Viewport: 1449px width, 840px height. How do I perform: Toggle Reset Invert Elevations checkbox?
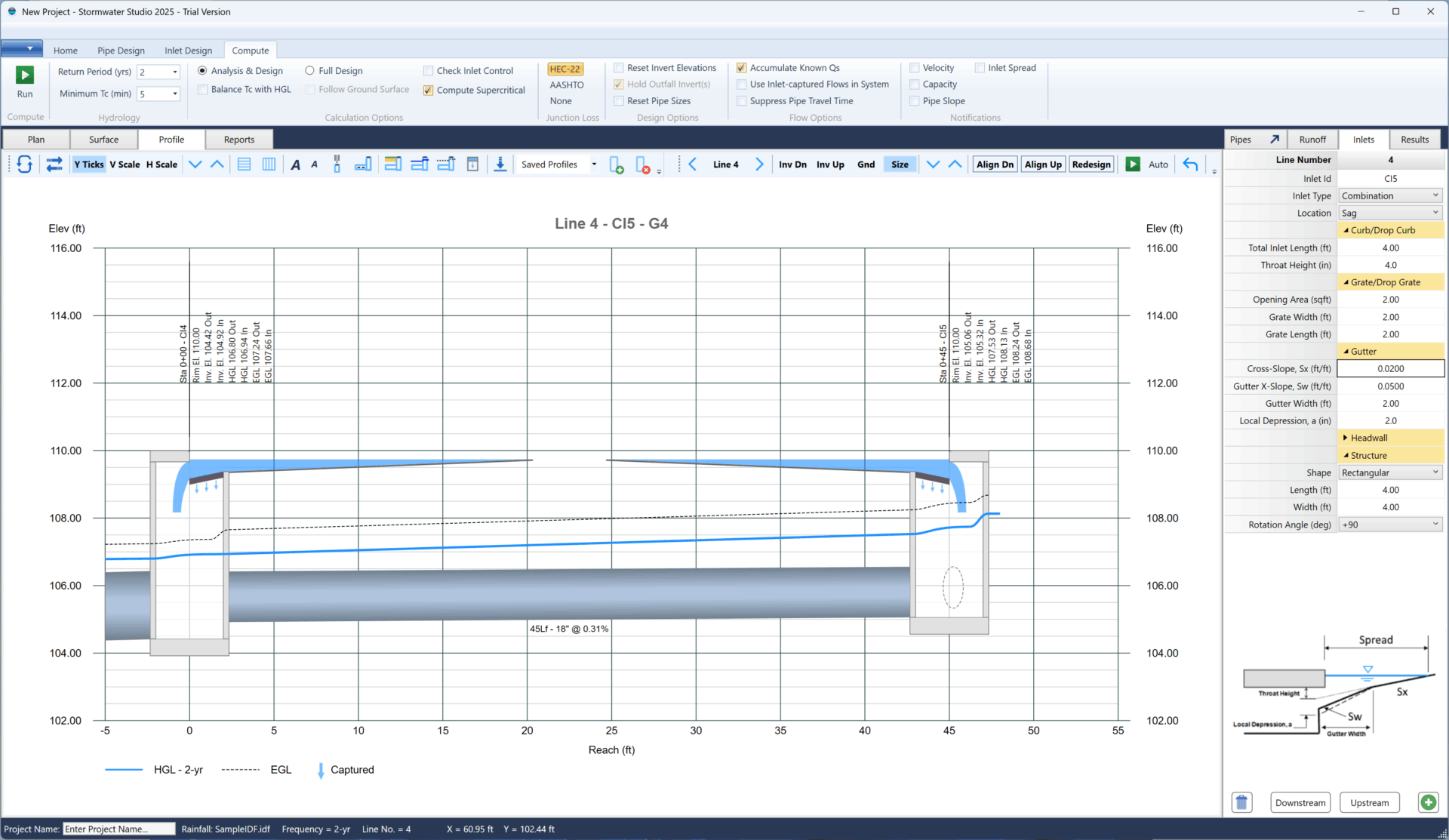619,68
